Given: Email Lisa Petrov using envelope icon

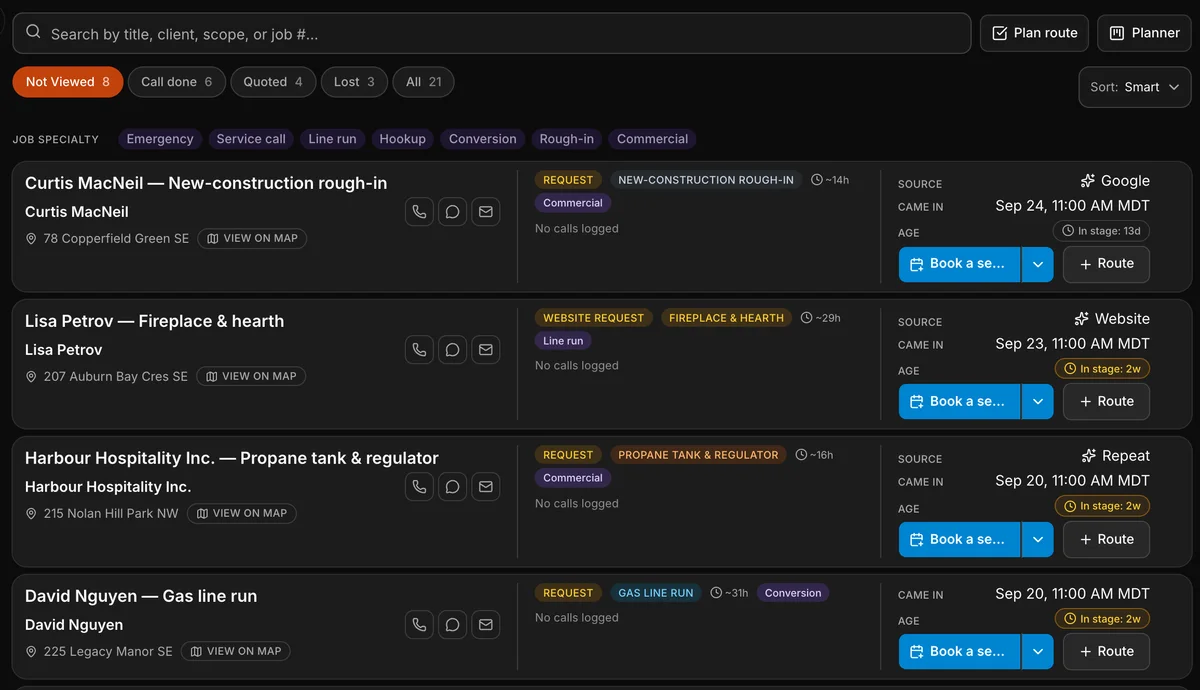Looking at the screenshot, I should coord(485,350).
